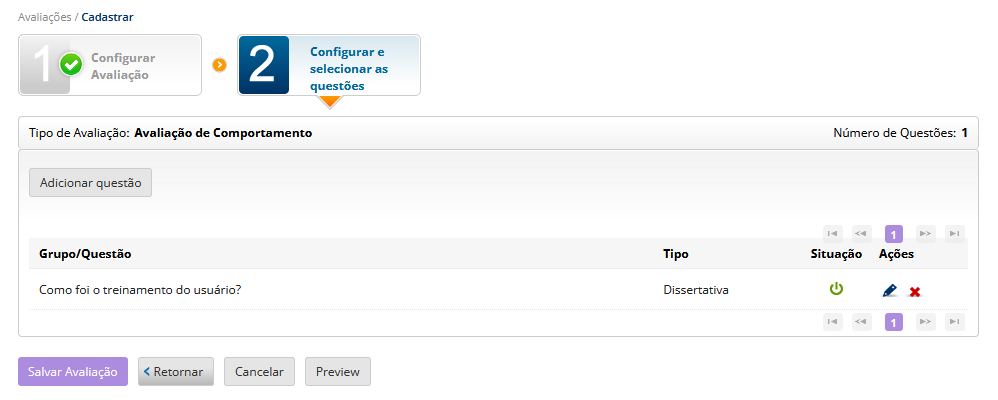Delete the question with the red X icon
Image resolution: width=998 pixels, height=400 pixels.
[x=915, y=292]
